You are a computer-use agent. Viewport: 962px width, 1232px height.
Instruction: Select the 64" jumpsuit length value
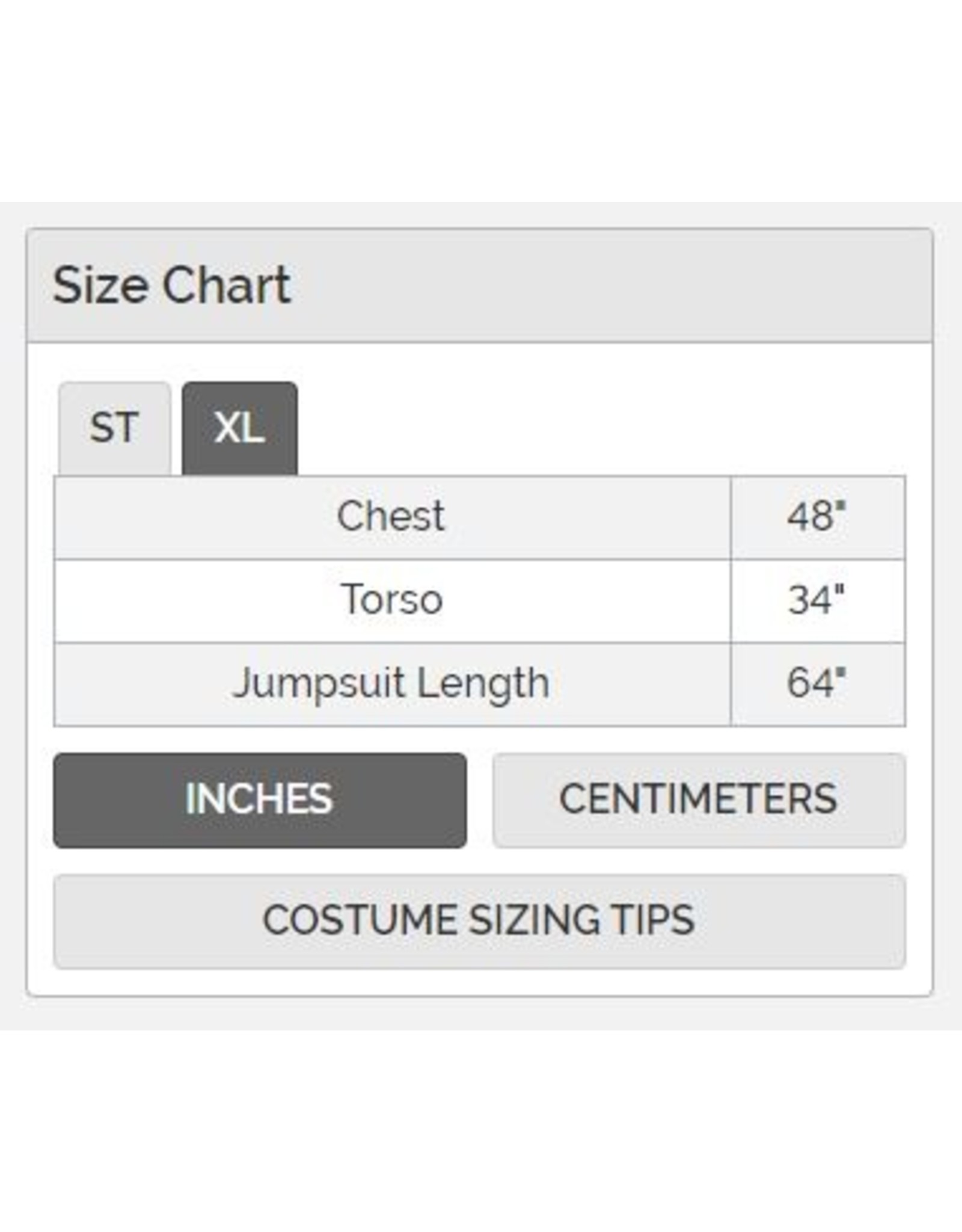816,683
